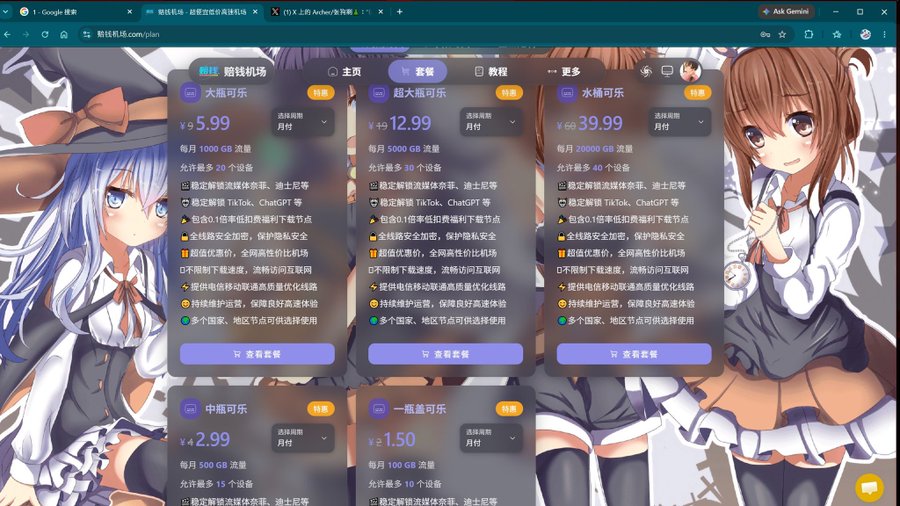Open billing cycle dropdown for 水桶可乐
The width and height of the screenshot is (900, 506).
(x=680, y=122)
